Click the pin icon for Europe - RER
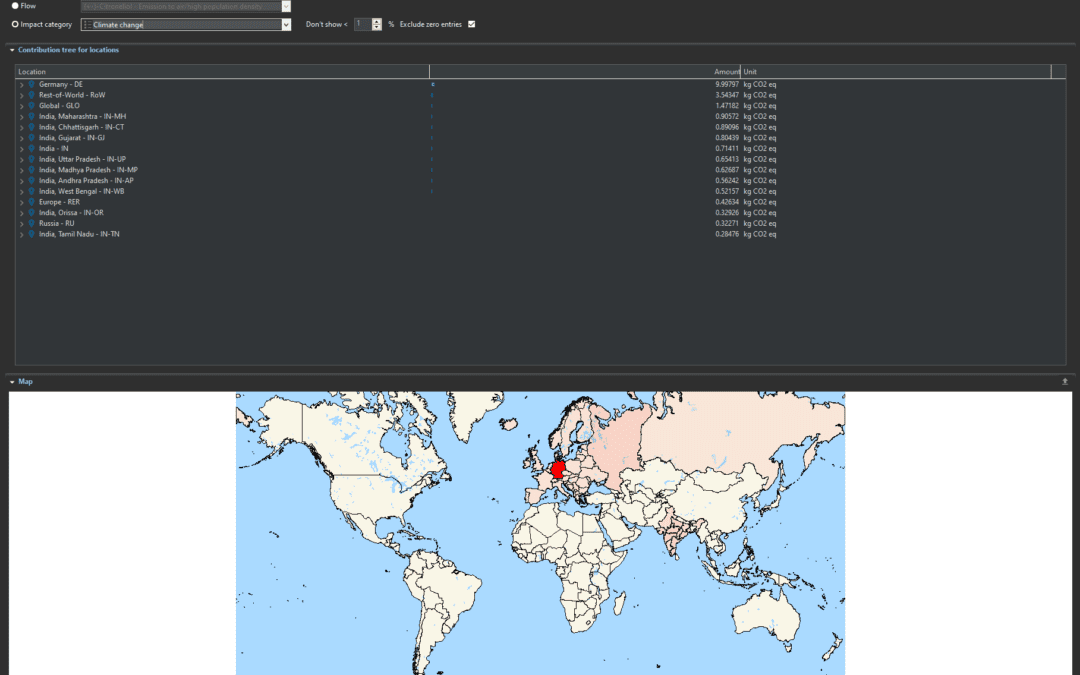The height and width of the screenshot is (675, 1080). coord(31,202)
